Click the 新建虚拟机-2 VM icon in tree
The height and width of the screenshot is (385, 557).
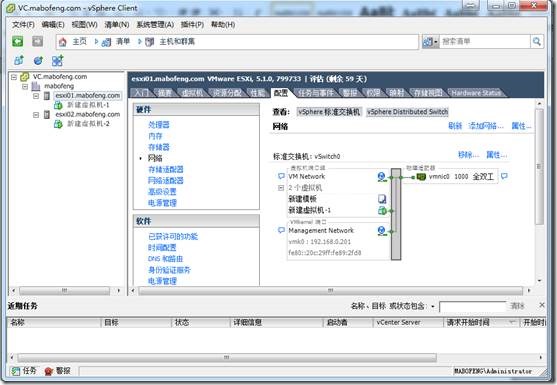(x=58, y=124)
